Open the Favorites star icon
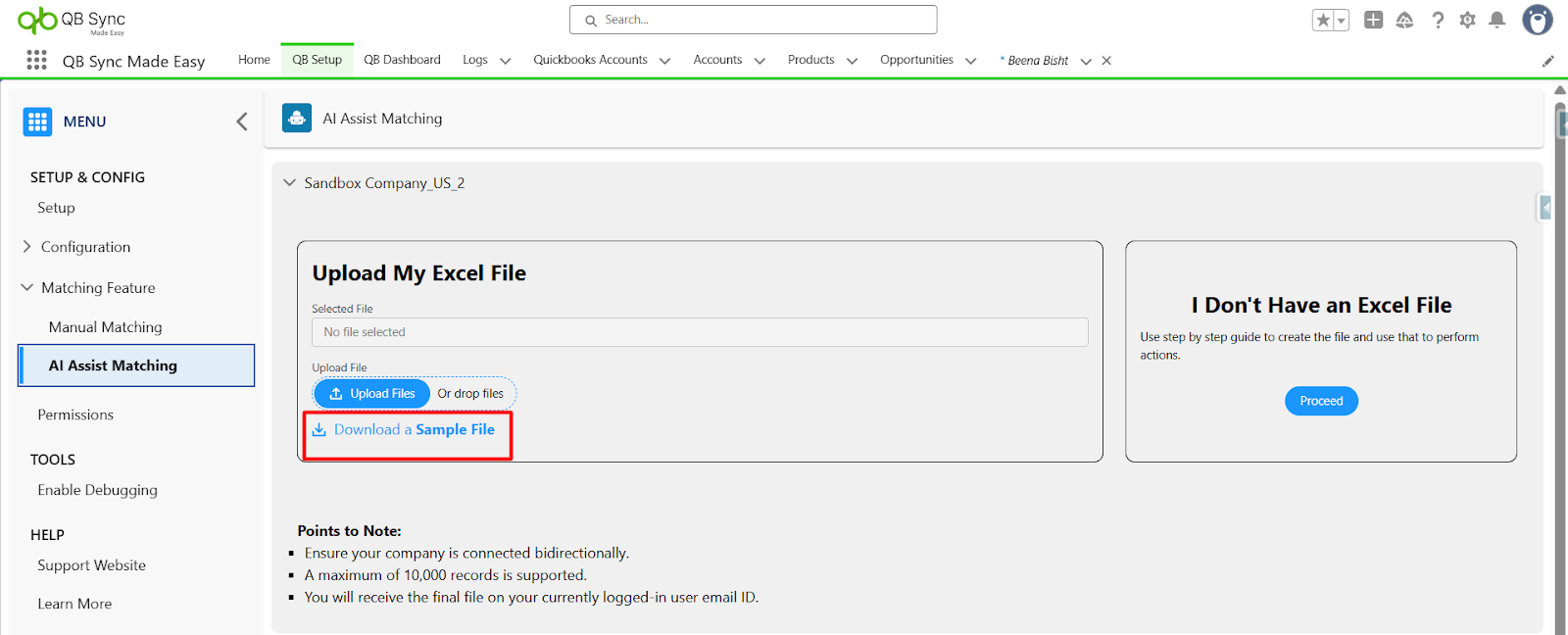Viewport: 1568px width, 635px height. click(x=1323, y=20)
